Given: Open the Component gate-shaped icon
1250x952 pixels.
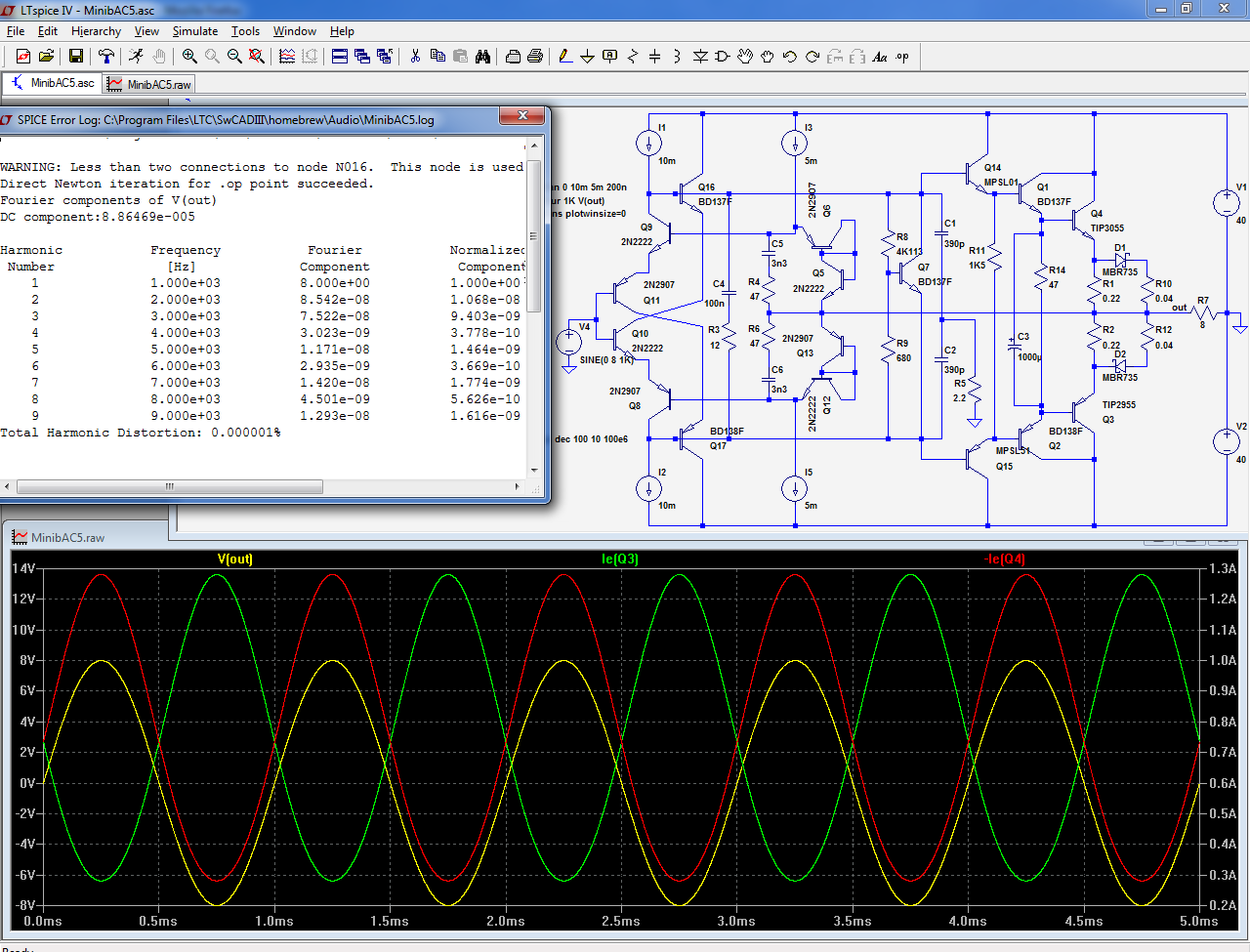Looking at the screenshot, I should tap(723, 57).
